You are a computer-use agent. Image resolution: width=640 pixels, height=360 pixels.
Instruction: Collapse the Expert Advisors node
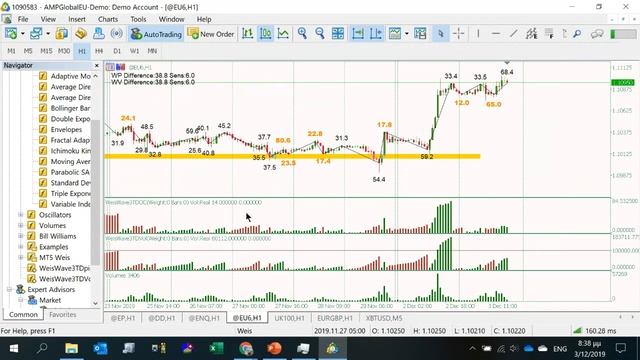[9, 289]
